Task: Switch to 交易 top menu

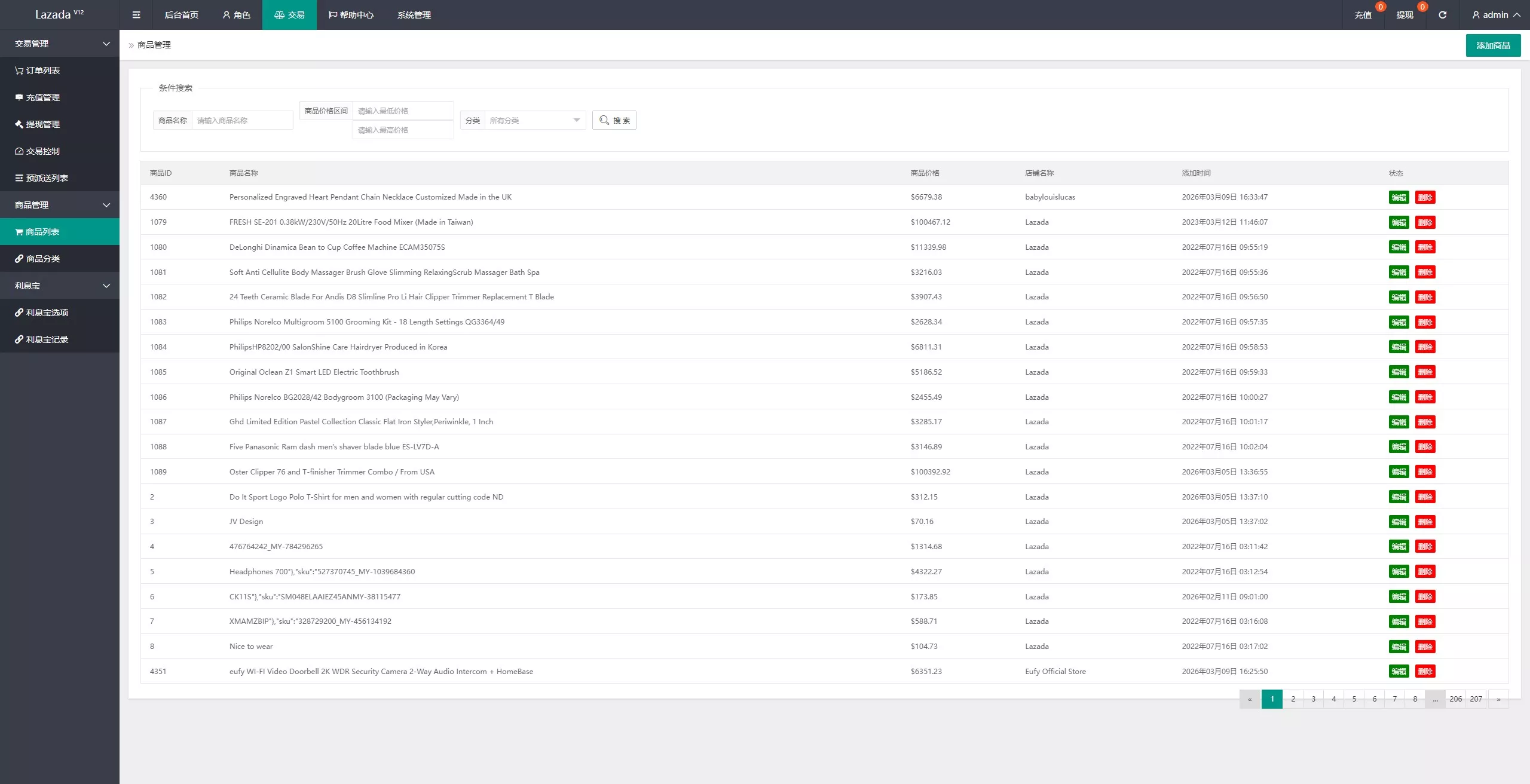Action: coord(289,15)
